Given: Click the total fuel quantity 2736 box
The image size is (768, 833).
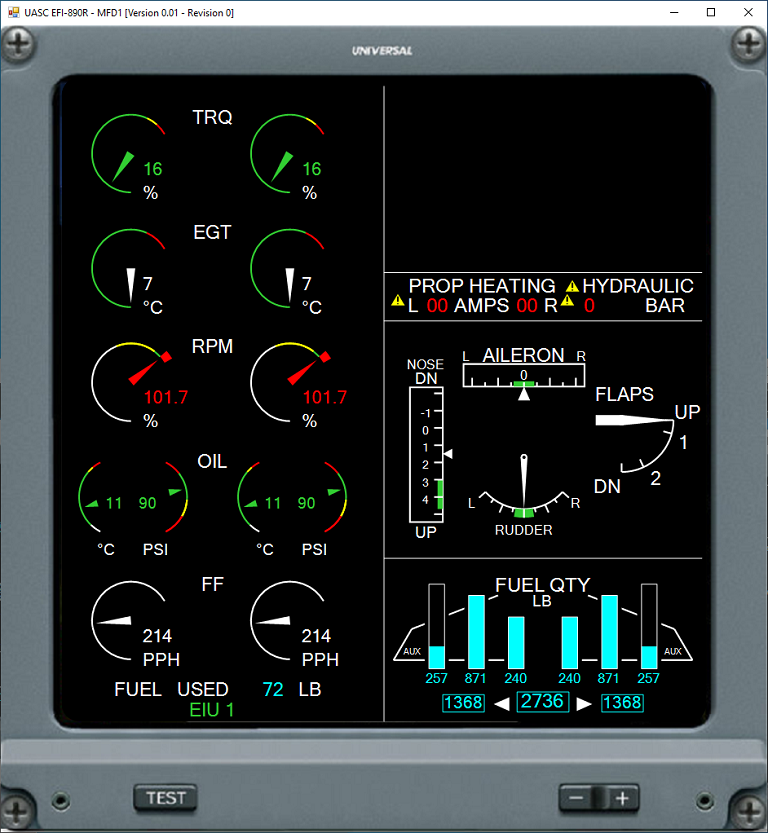Looking at the screenshot, I should [x=543, y=702].
